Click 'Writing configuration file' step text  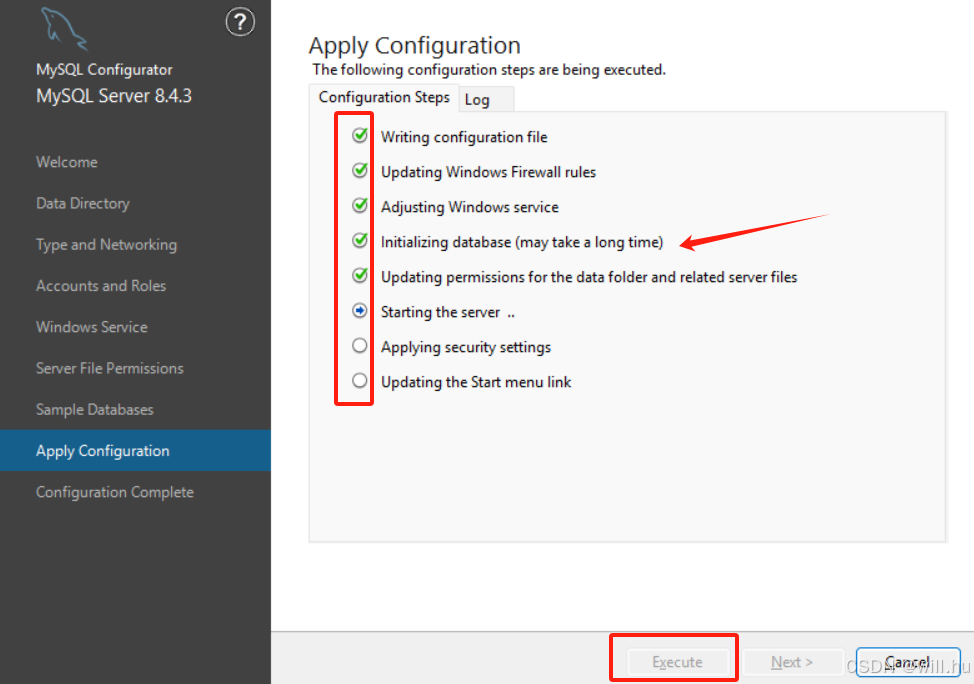(x=464, y=137)
